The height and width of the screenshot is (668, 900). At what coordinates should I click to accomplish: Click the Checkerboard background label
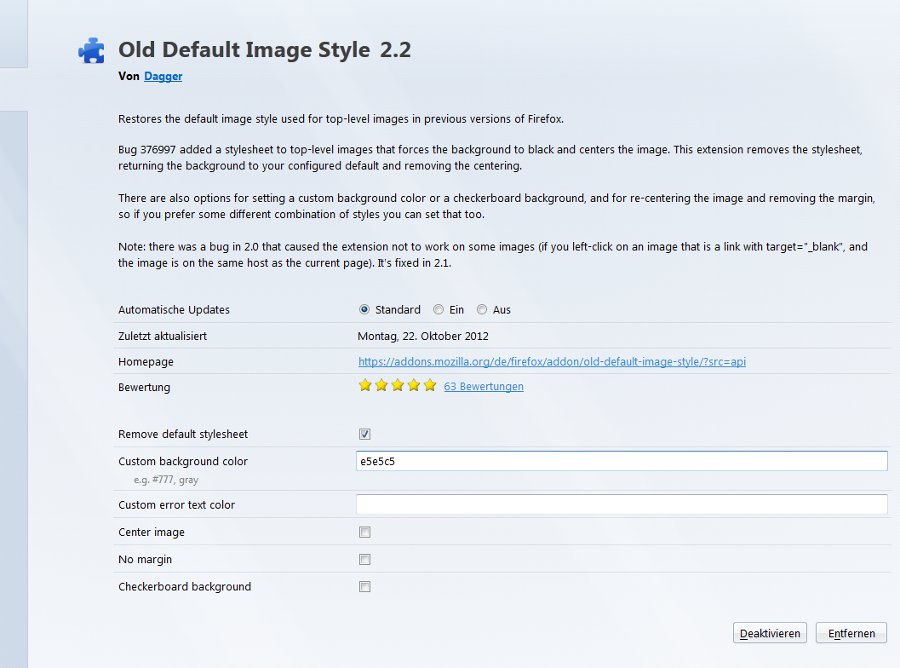point(185,587)
